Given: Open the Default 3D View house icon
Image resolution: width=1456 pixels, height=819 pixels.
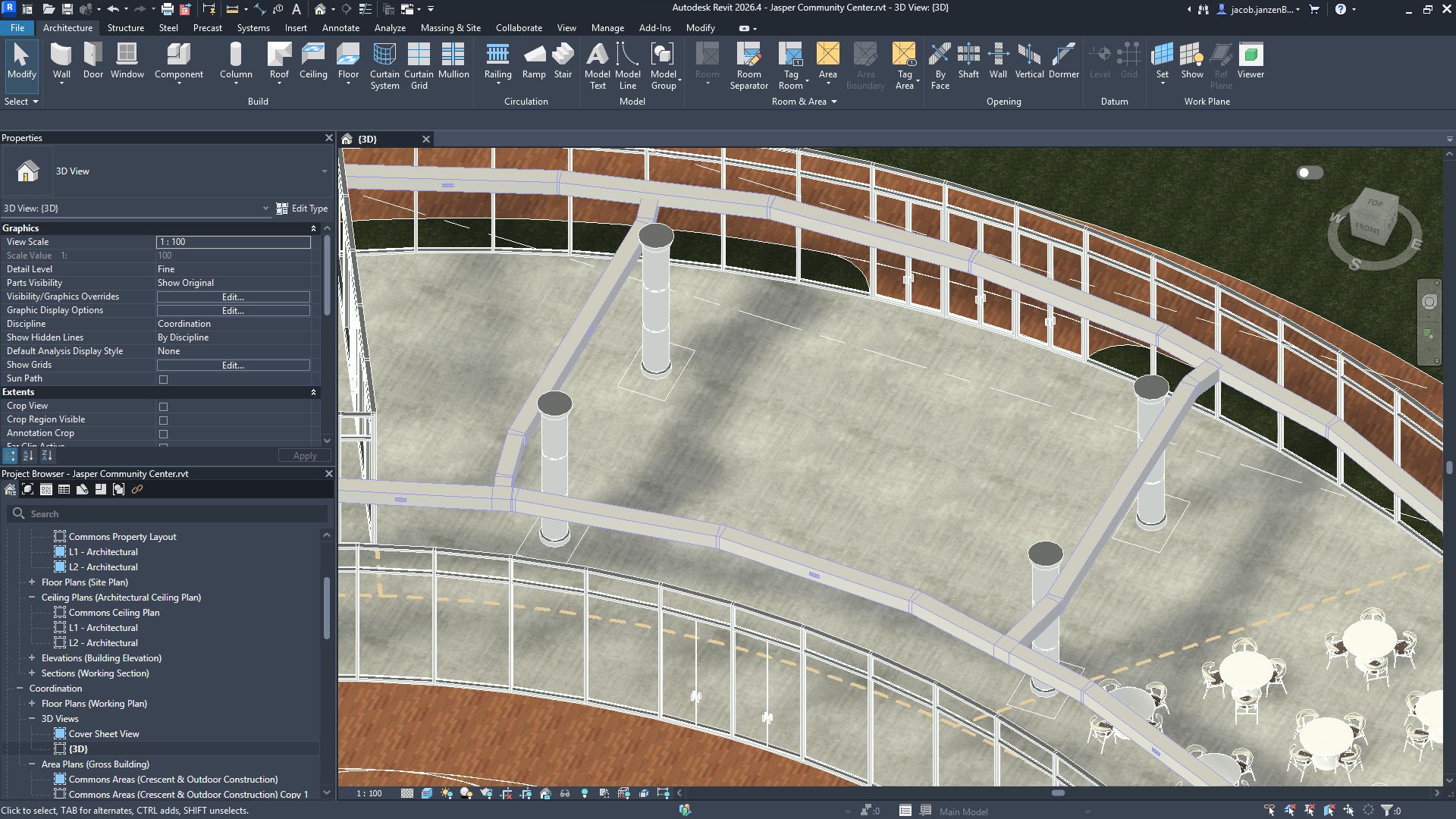Looking at the screenshot, I should coord(320,9).
